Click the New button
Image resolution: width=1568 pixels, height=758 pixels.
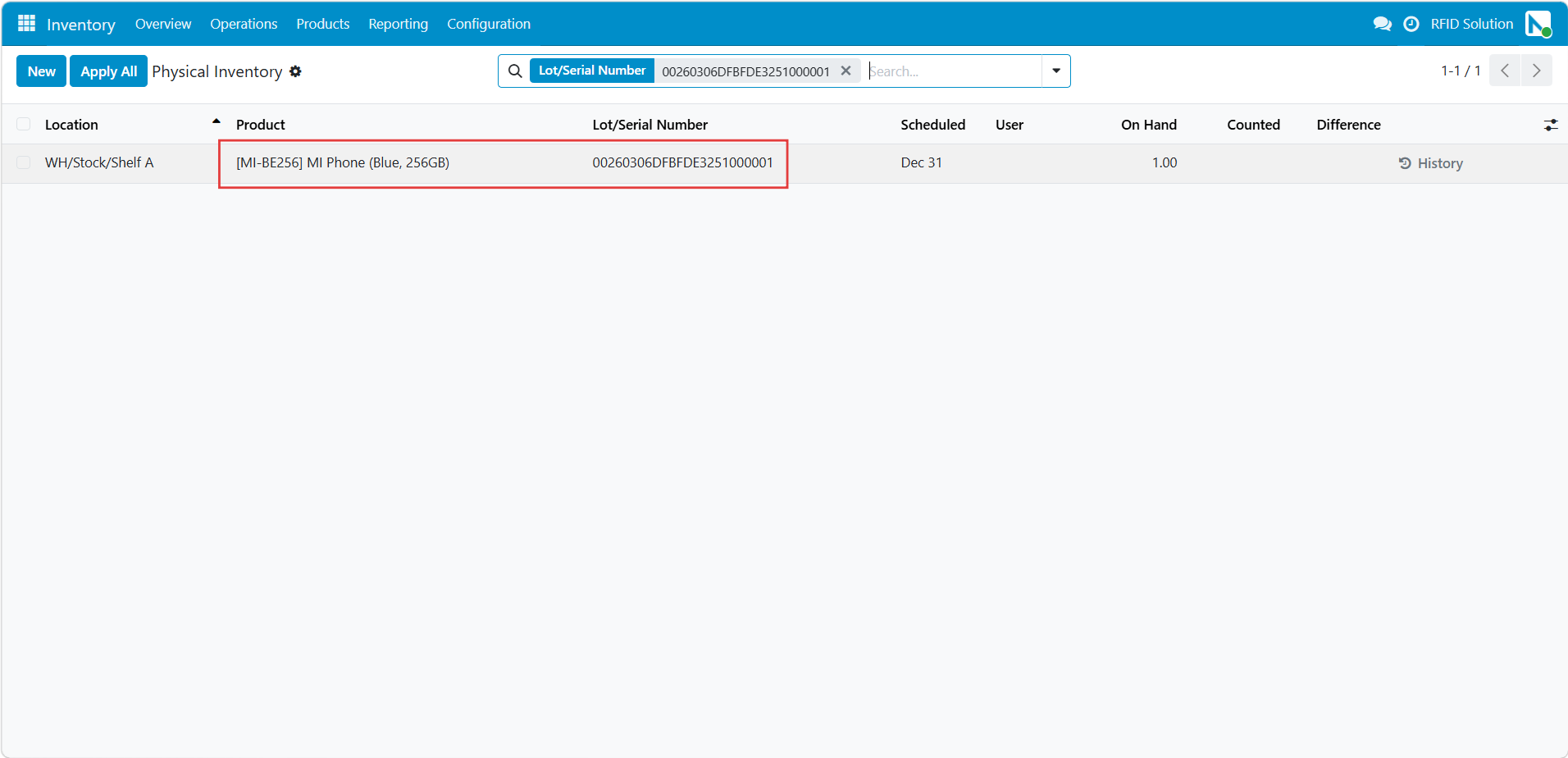(41, 71)
